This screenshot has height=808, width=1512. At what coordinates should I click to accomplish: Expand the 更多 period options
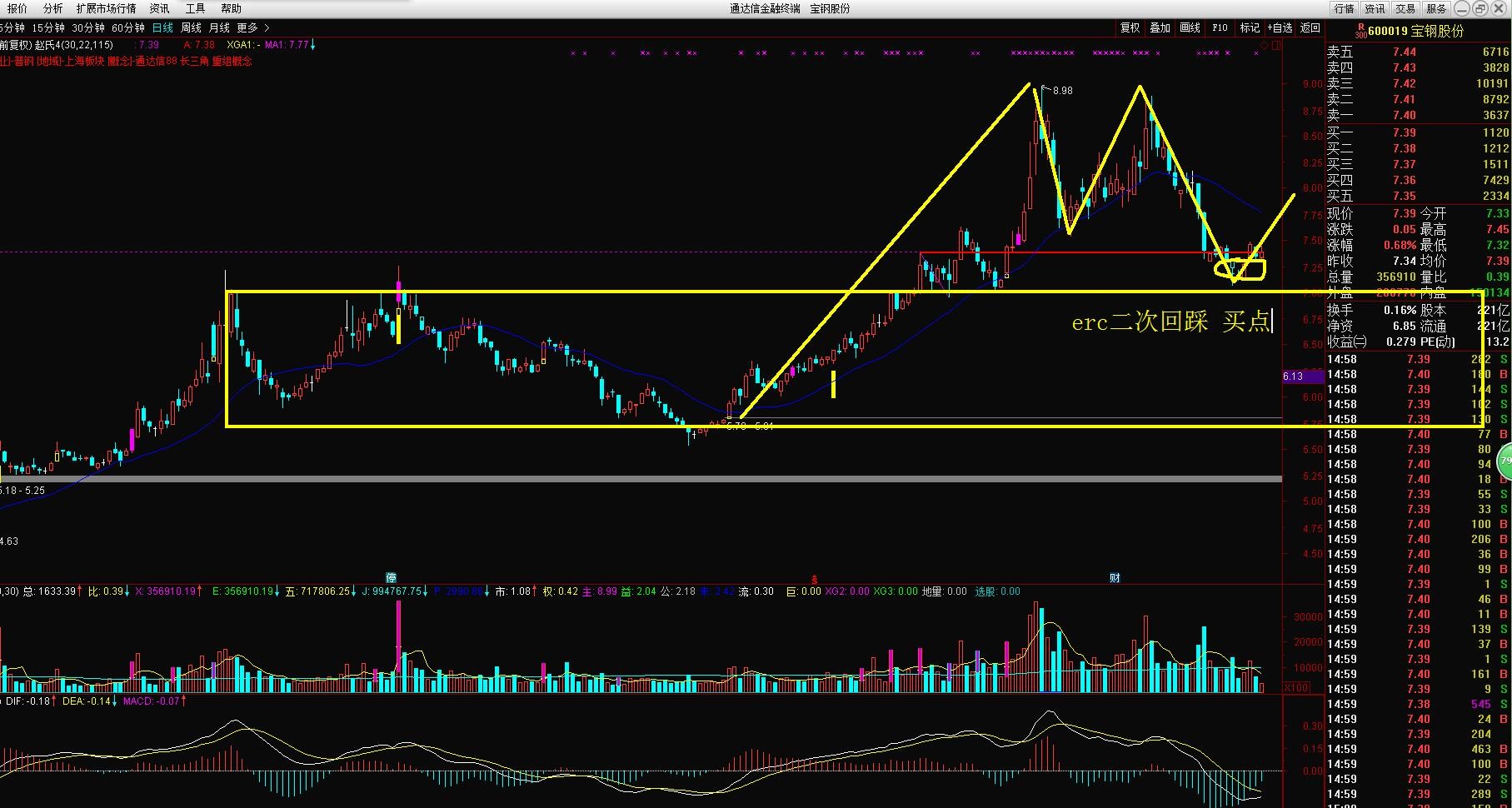coord(252,27)
